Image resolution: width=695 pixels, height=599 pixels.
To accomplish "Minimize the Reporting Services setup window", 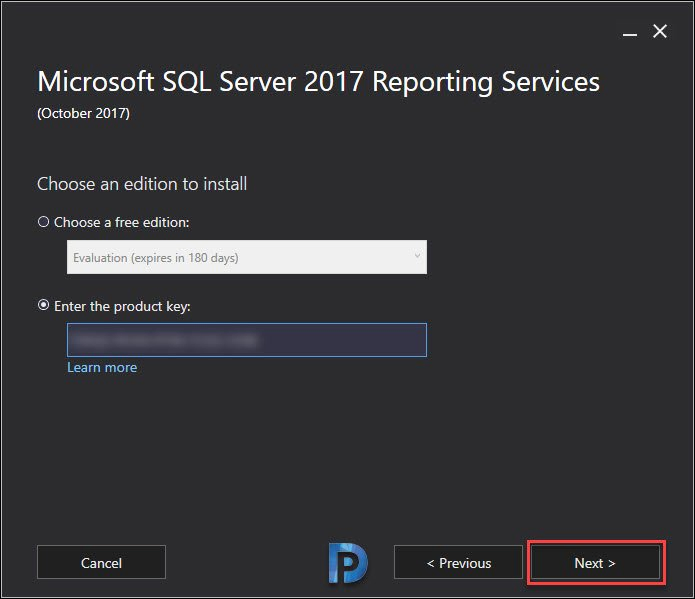I will [x=629, y=33].
